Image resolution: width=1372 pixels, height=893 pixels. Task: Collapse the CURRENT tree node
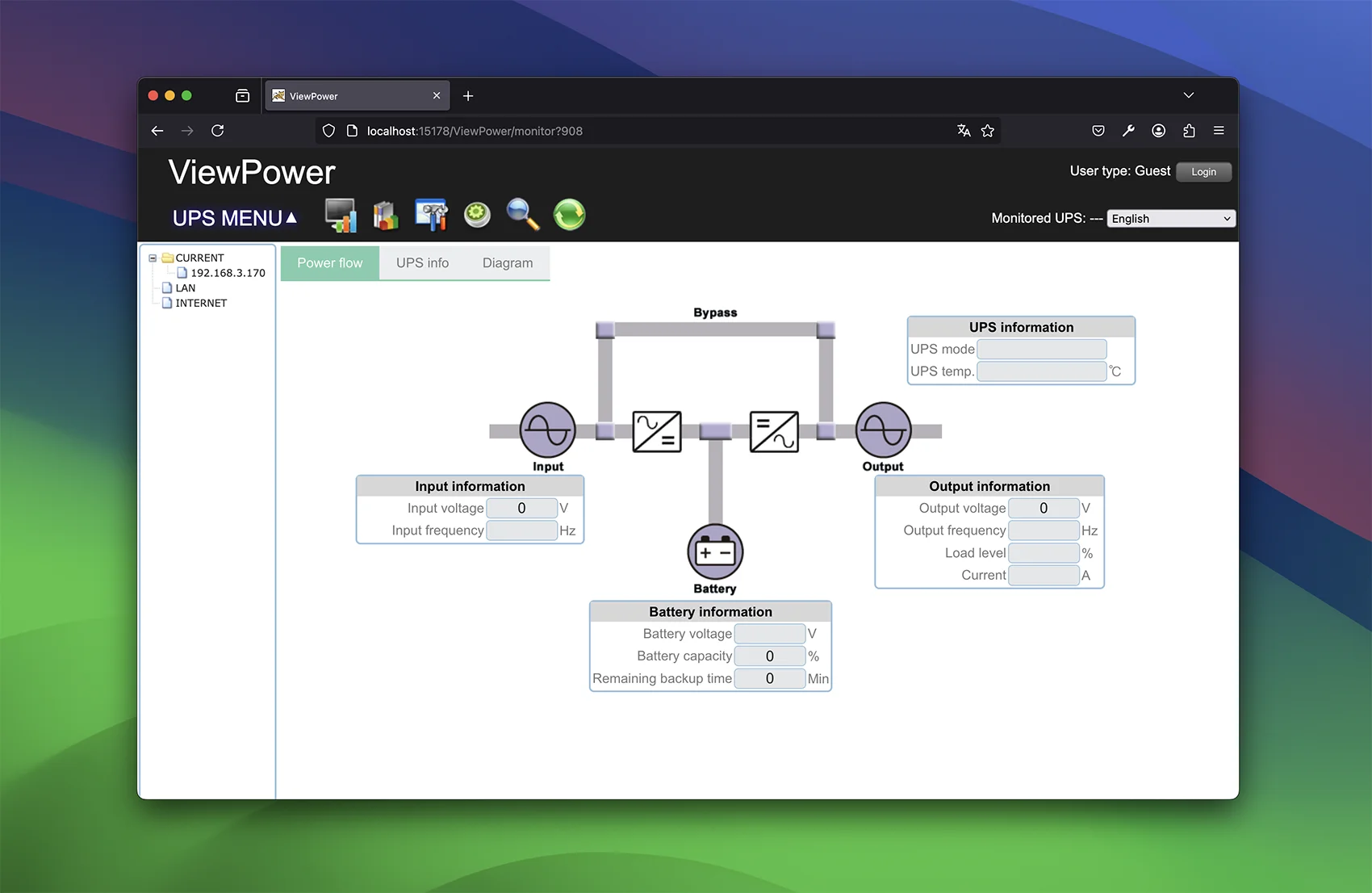153,258
